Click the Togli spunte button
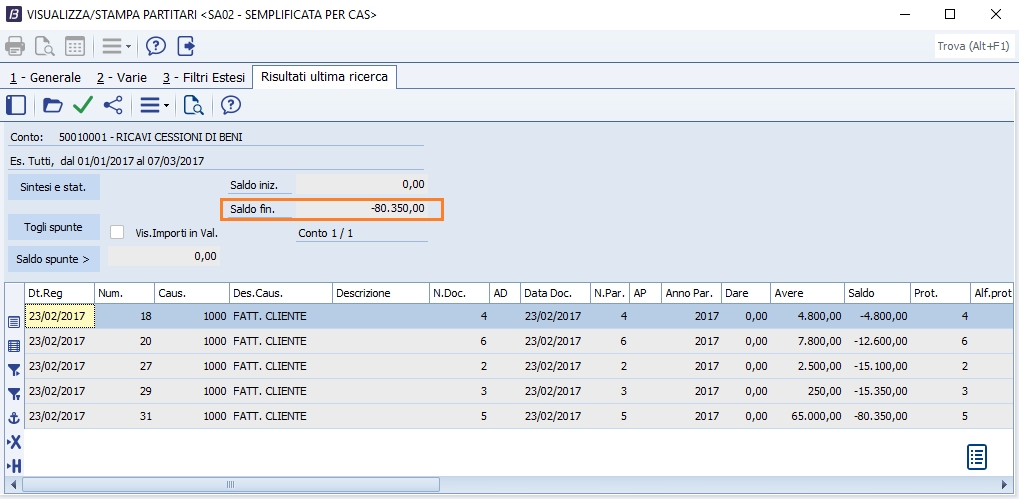 click(x=54, y=227)
